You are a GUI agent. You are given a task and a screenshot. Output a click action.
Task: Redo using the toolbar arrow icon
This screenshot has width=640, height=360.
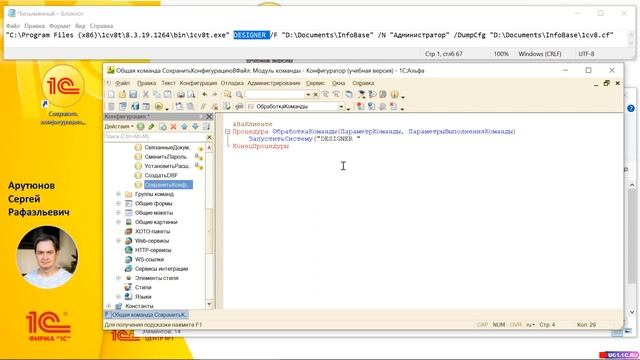click(215, 95)
